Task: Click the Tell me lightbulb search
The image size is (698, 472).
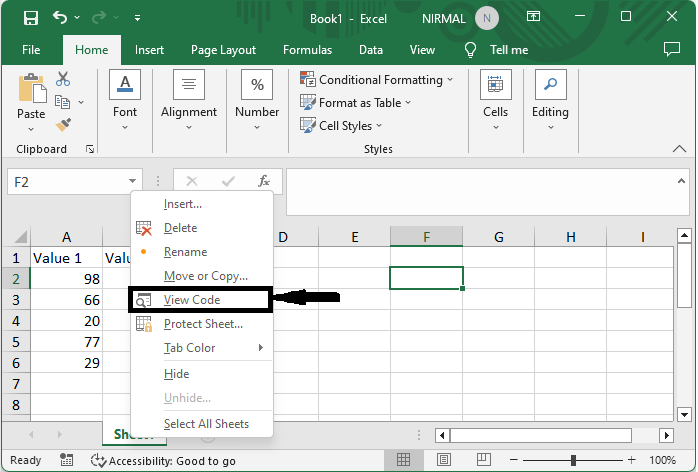Action: [470, 50]
